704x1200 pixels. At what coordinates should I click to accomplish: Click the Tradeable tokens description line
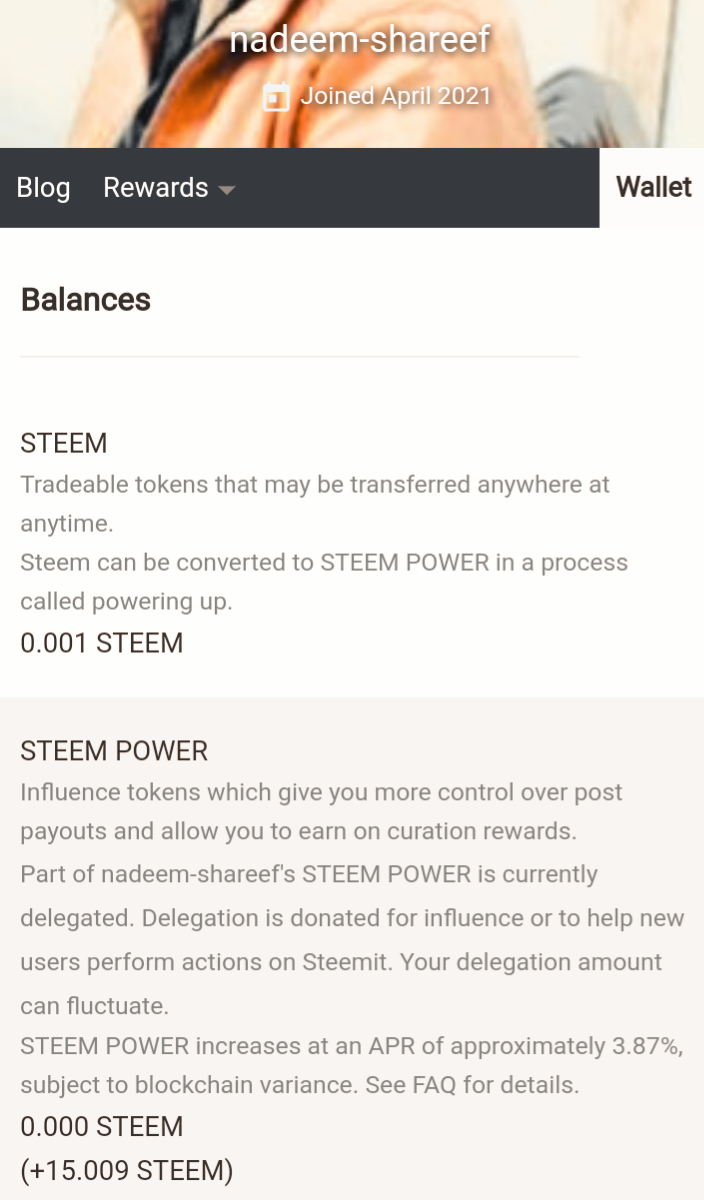point(315,485)
